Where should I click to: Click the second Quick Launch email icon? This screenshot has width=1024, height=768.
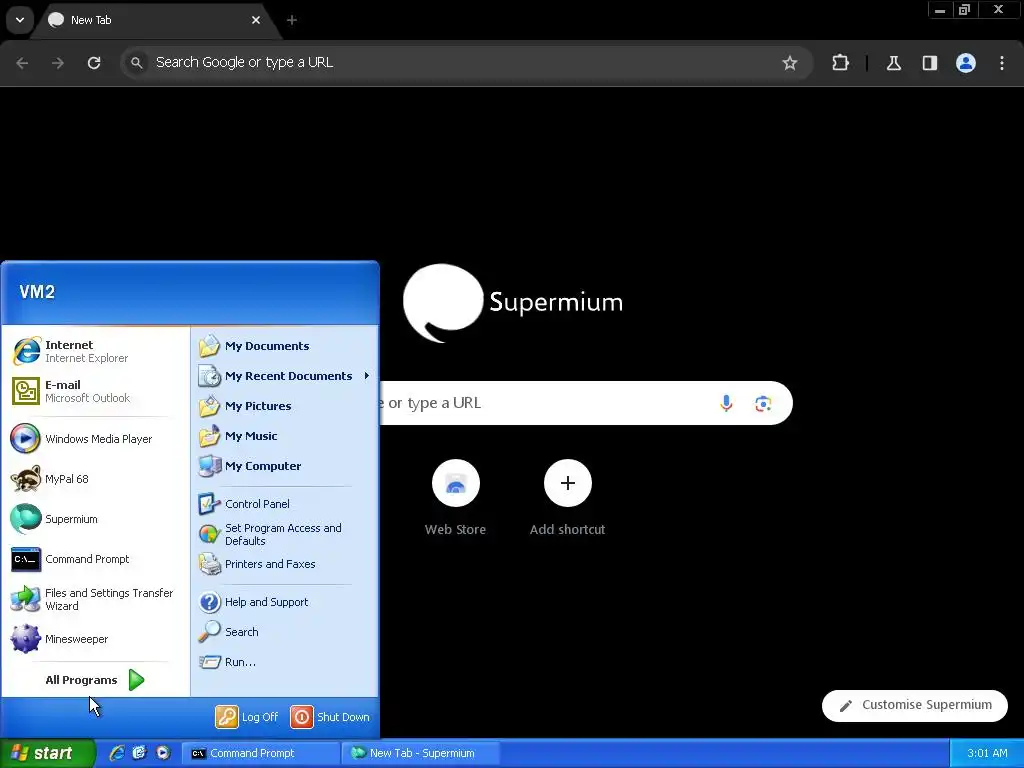139,753
